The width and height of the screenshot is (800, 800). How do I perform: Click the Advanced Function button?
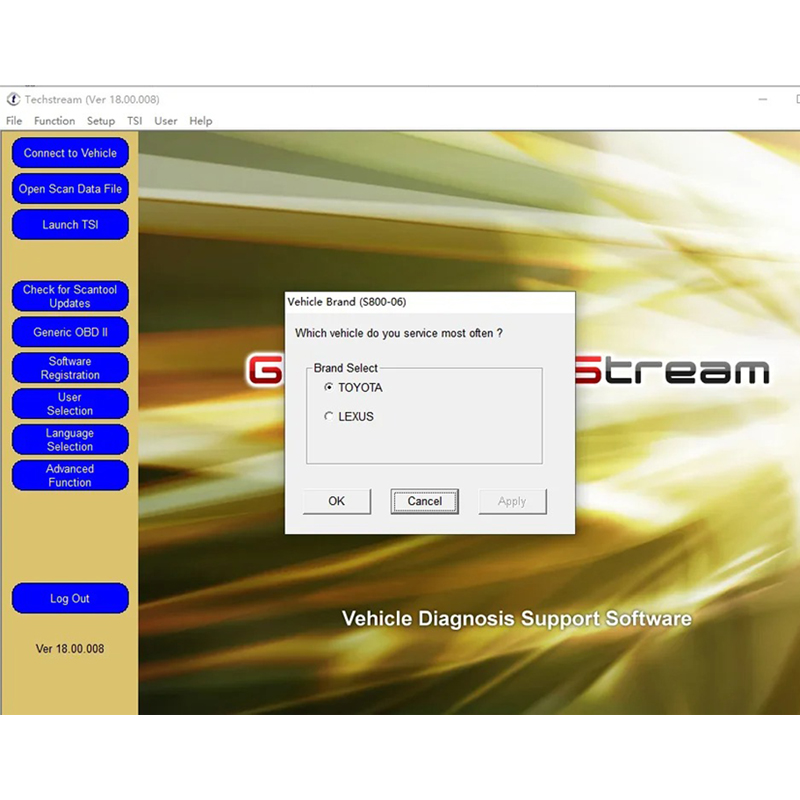[x=70, y=476]
